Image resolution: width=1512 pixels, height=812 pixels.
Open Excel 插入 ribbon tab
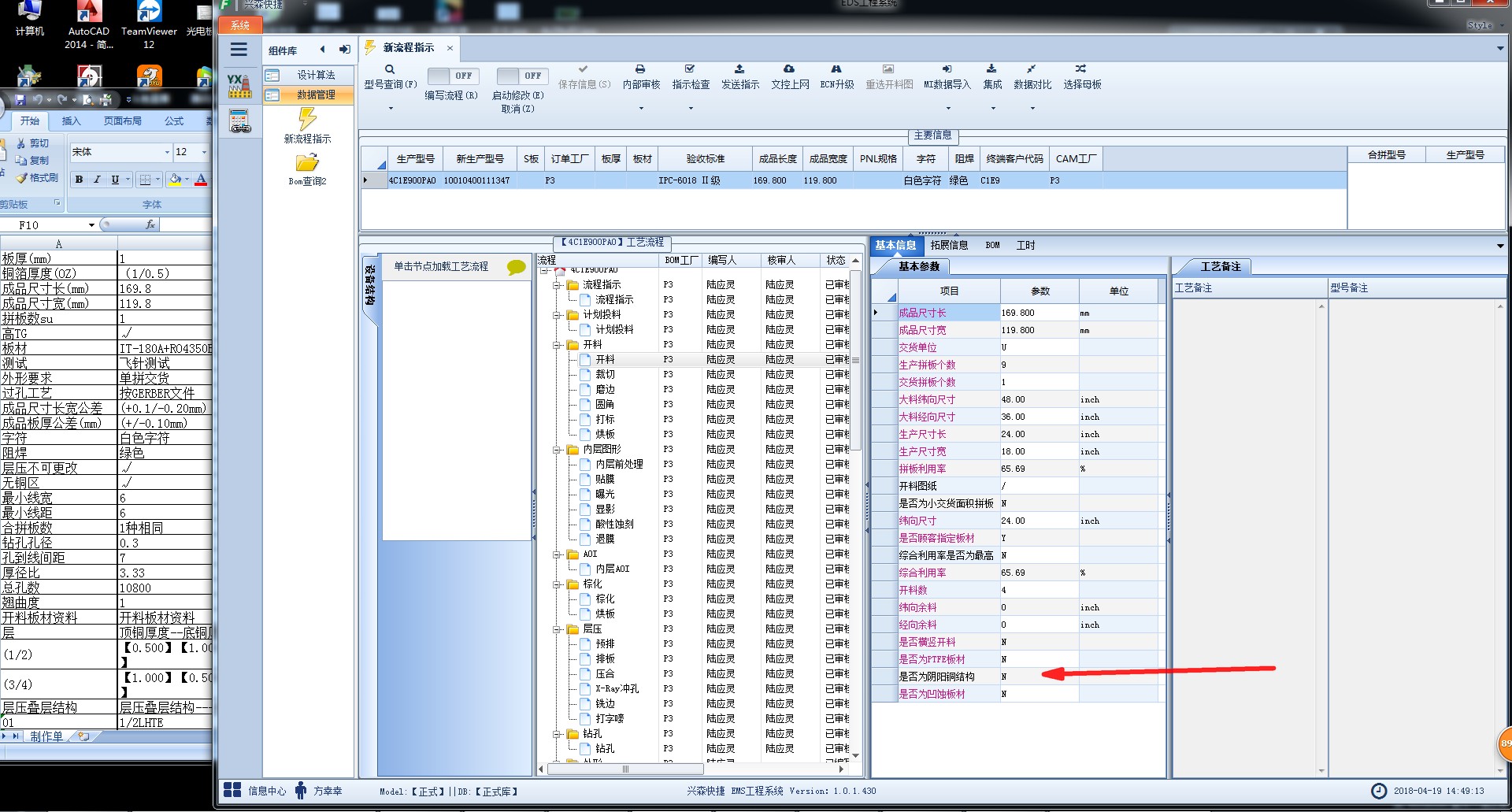(x=71, y=121)
